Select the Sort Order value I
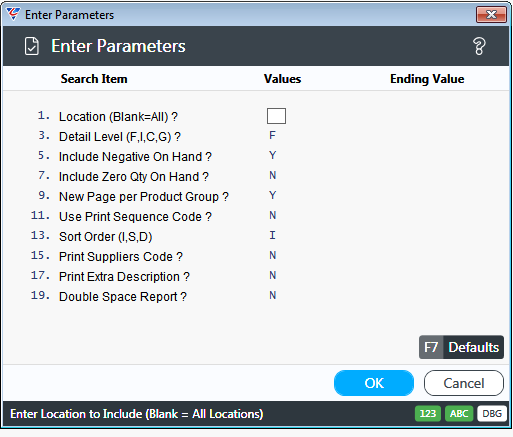The width and height of the screenshot is (513, 437). 272,235
